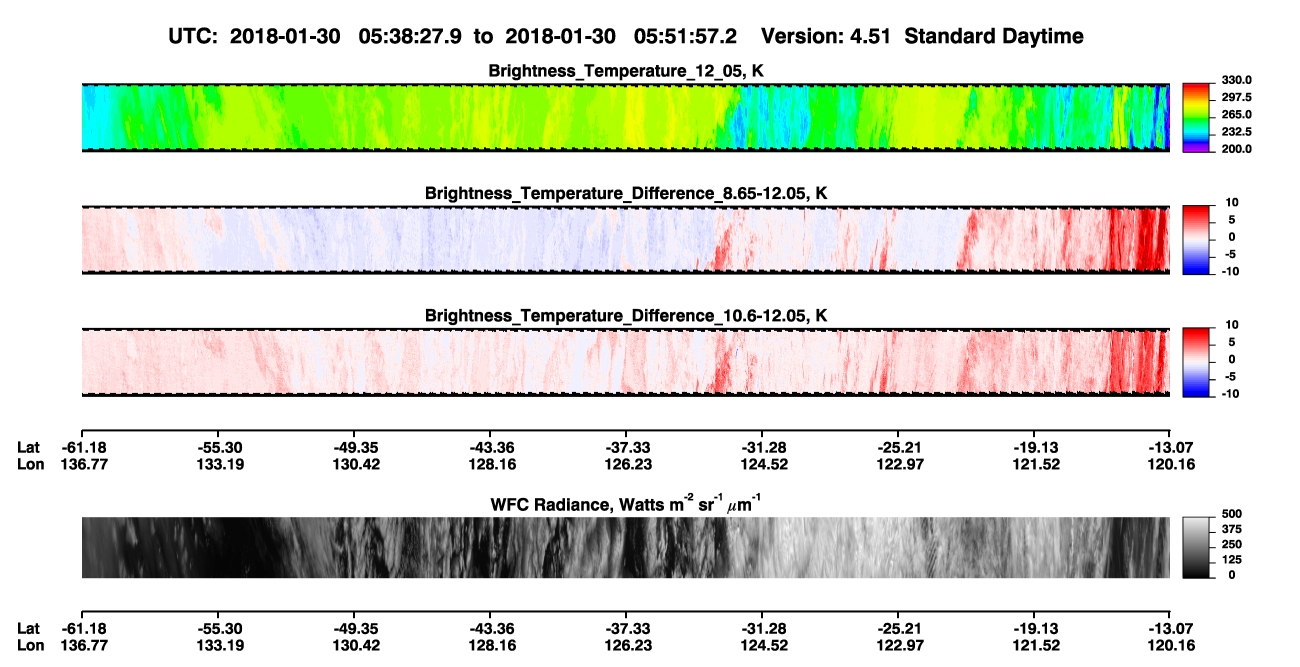
Task: Click the rainbow 200–330 K color bar
Action: pos(1197,117)
